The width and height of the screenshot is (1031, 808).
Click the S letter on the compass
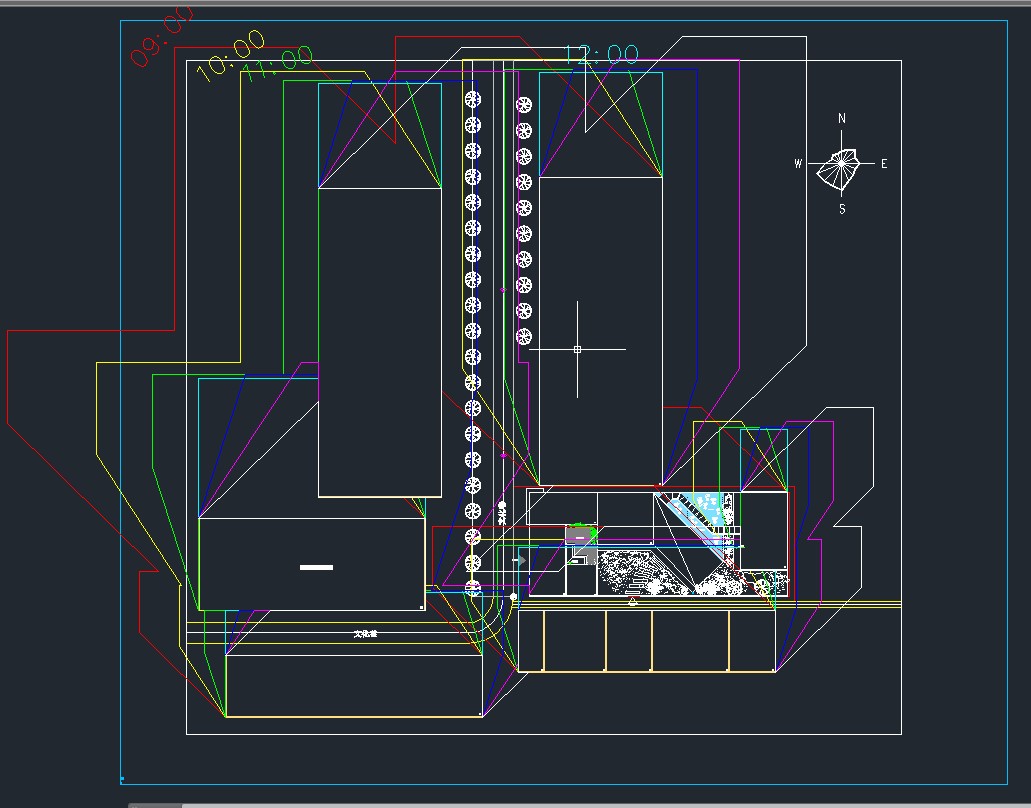[x=842, y=209]
